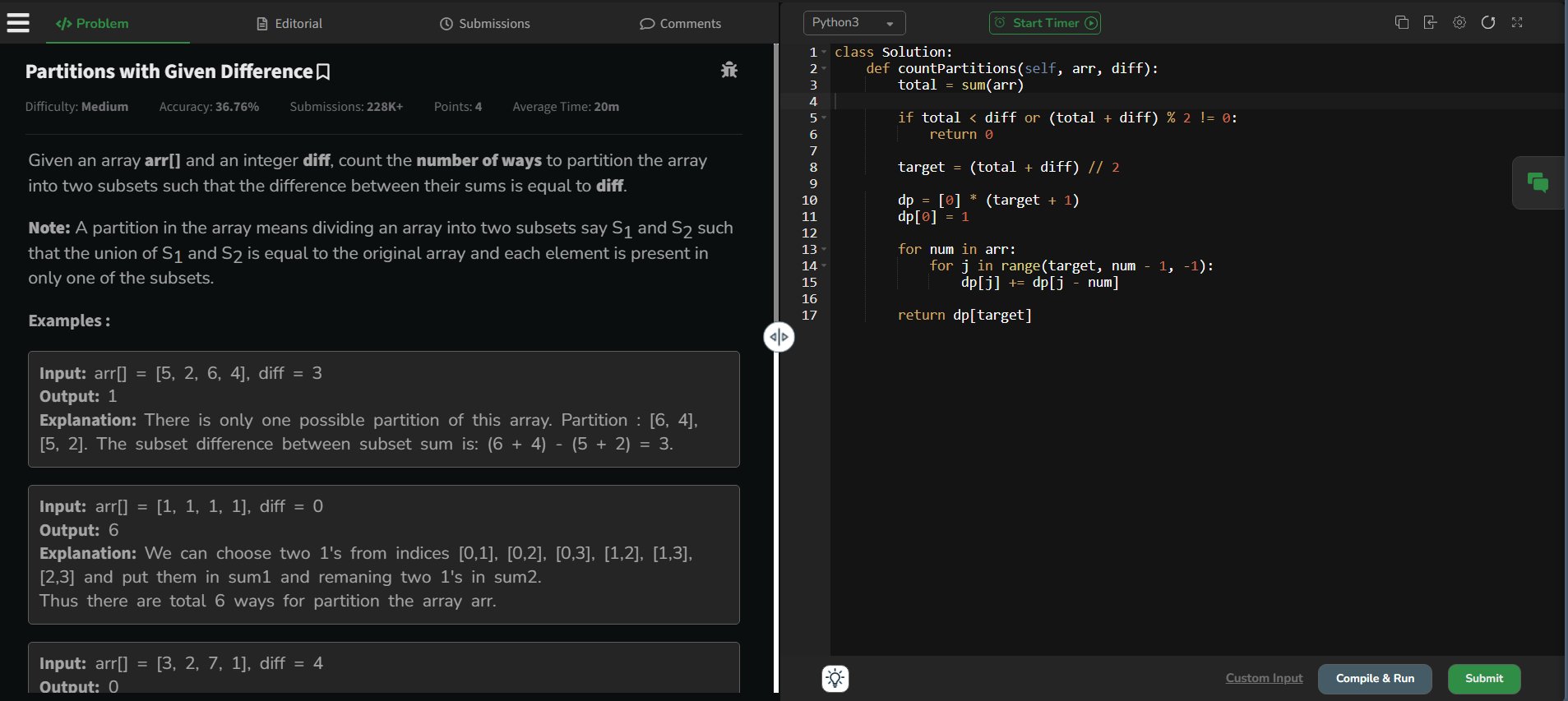Screen dimensions: 1568x701
Task: Click the bug report icon
Action: [x=728, y=71]
